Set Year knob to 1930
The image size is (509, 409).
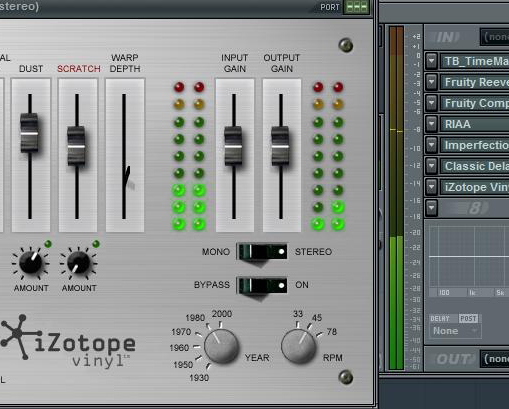[x=199, y=378]
